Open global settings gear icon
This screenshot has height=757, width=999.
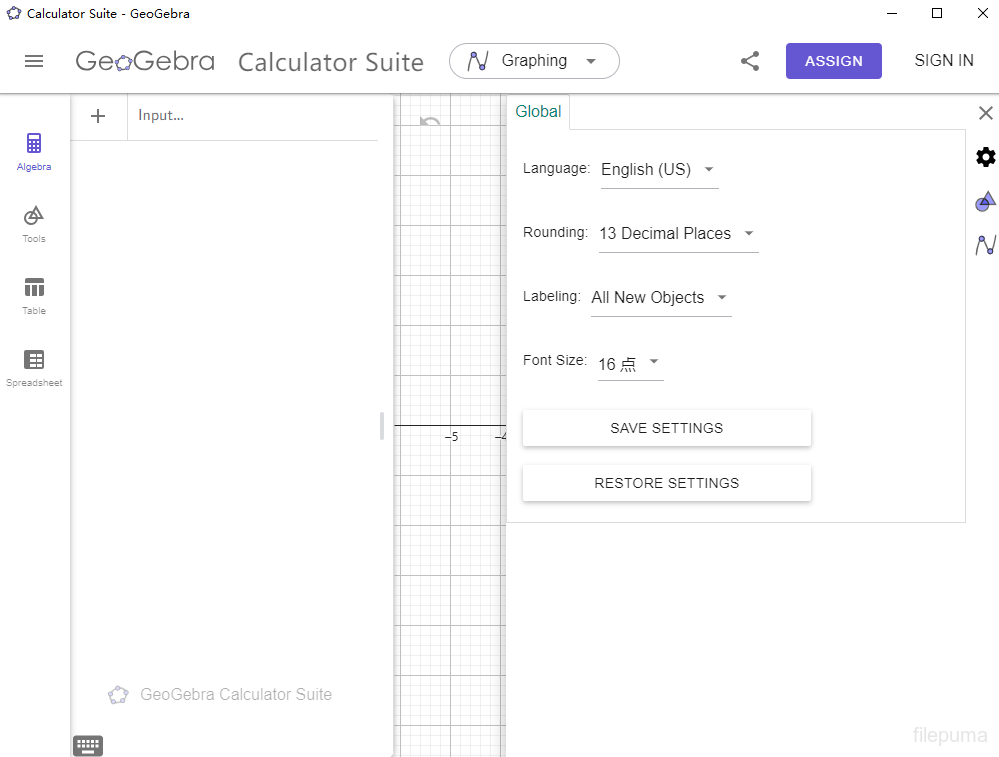click(986, 157)
